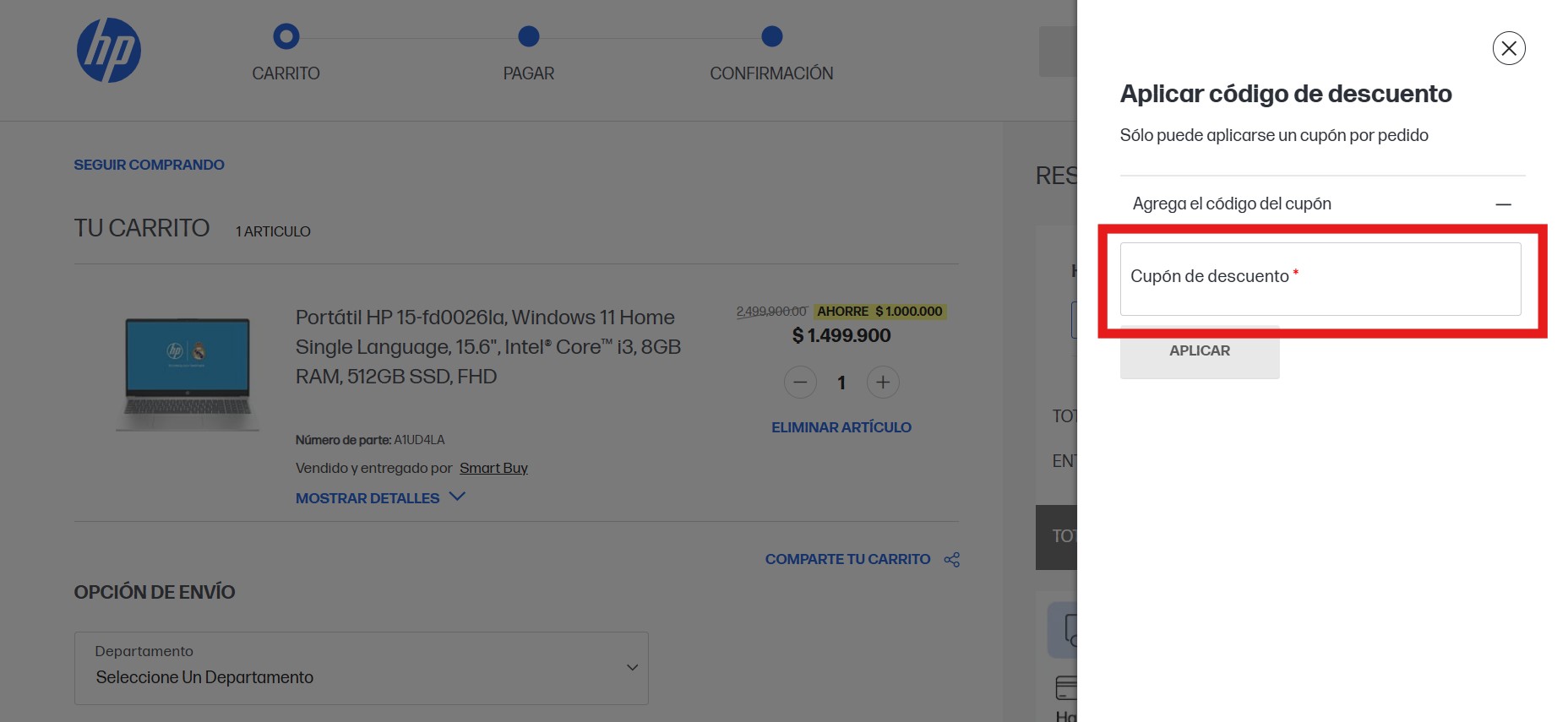Expand MOSTRAR DETALLES chevron
This screenshot has width=1568, height=722.
457,497
